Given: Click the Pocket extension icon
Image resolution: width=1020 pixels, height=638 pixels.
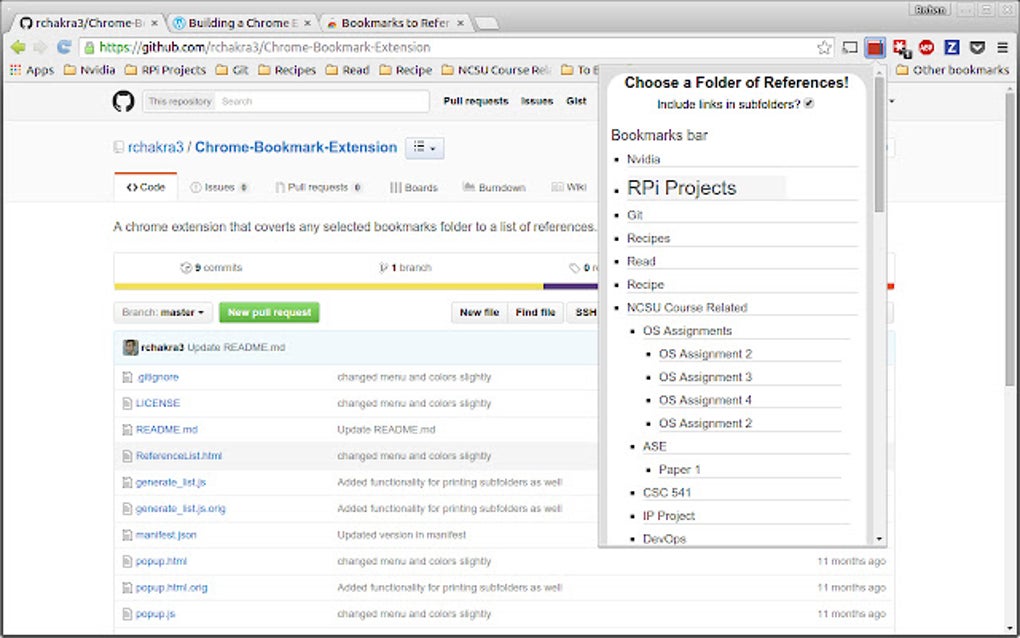Looking at the screenshot, I should pyautogui.click(x=977, y=47).
